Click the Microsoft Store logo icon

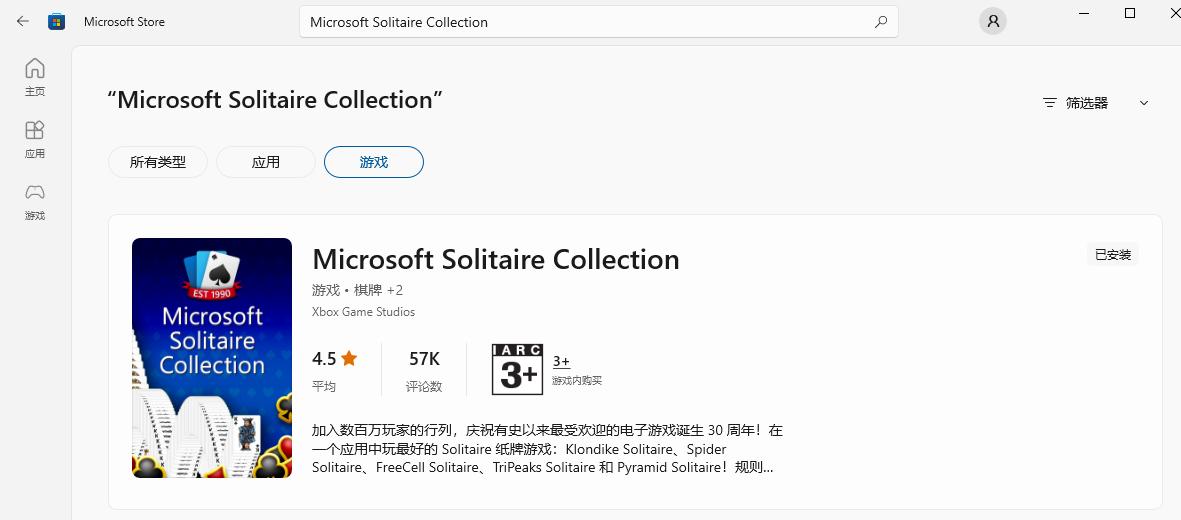57,21
